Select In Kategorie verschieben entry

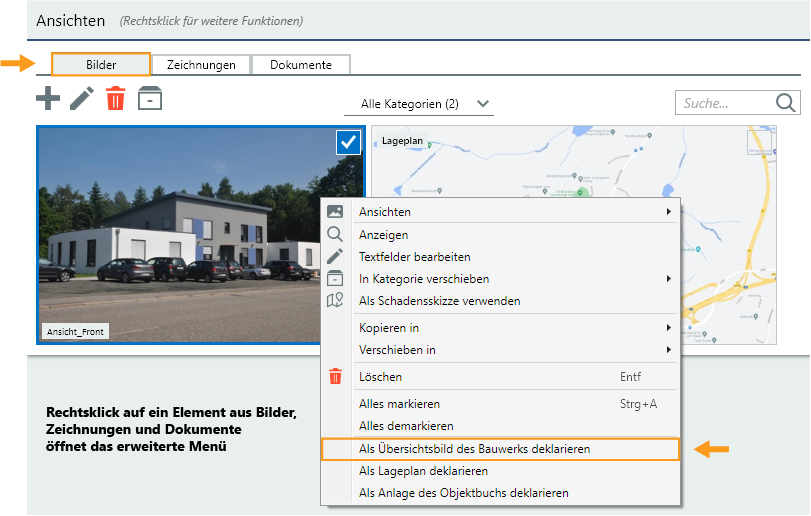pos(501,279)
